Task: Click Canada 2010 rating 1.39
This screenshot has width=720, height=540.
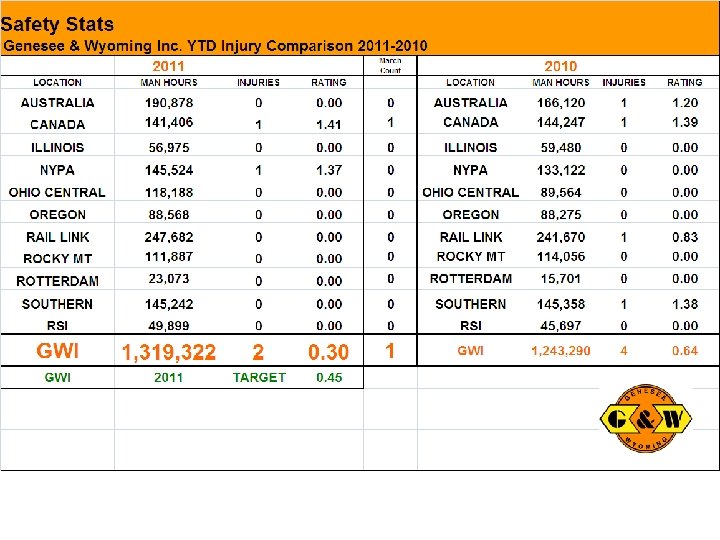Action: coord(685,123)
